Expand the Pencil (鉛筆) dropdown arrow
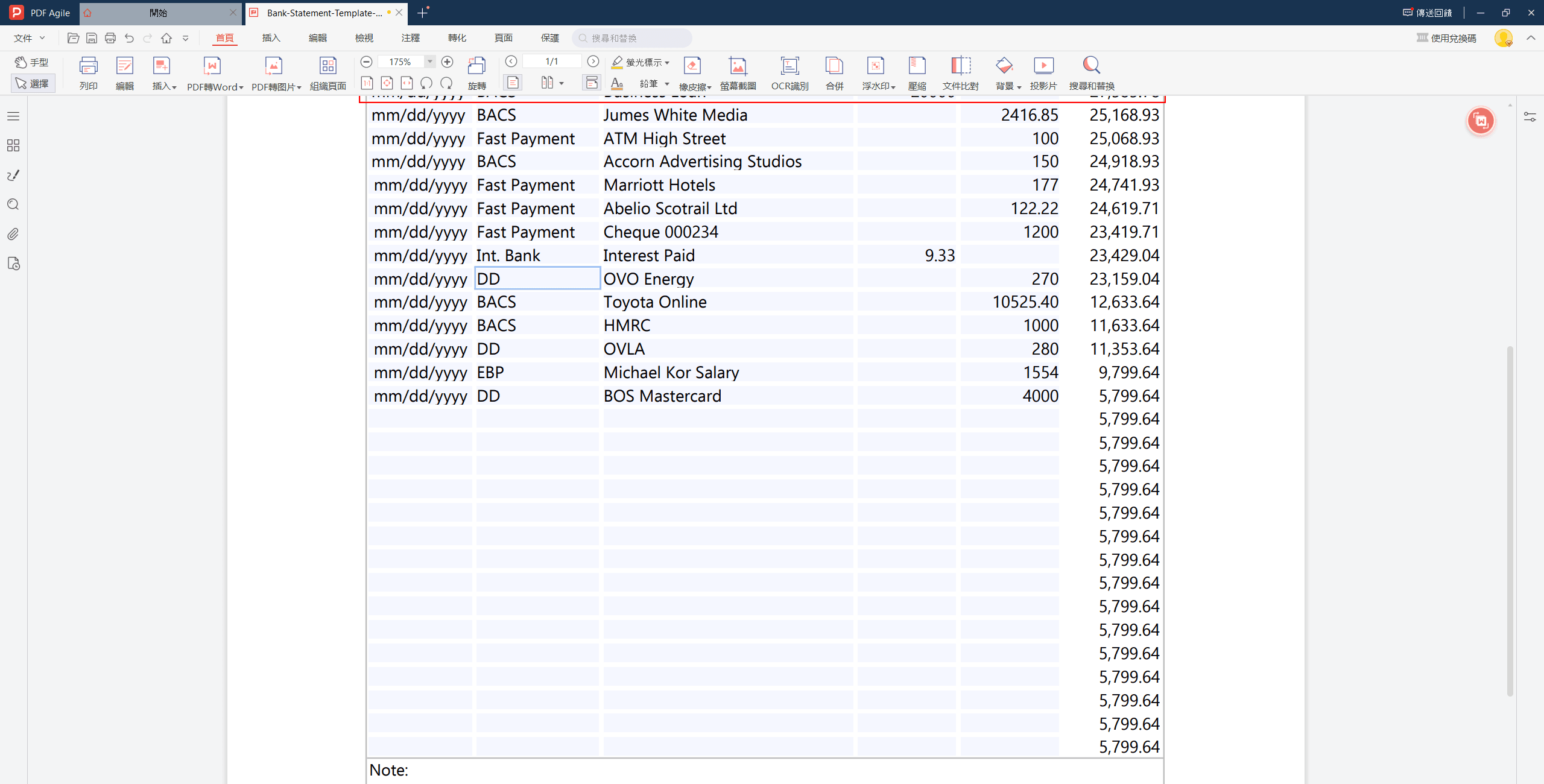The image size is (1544, 784). coord(667,84)
